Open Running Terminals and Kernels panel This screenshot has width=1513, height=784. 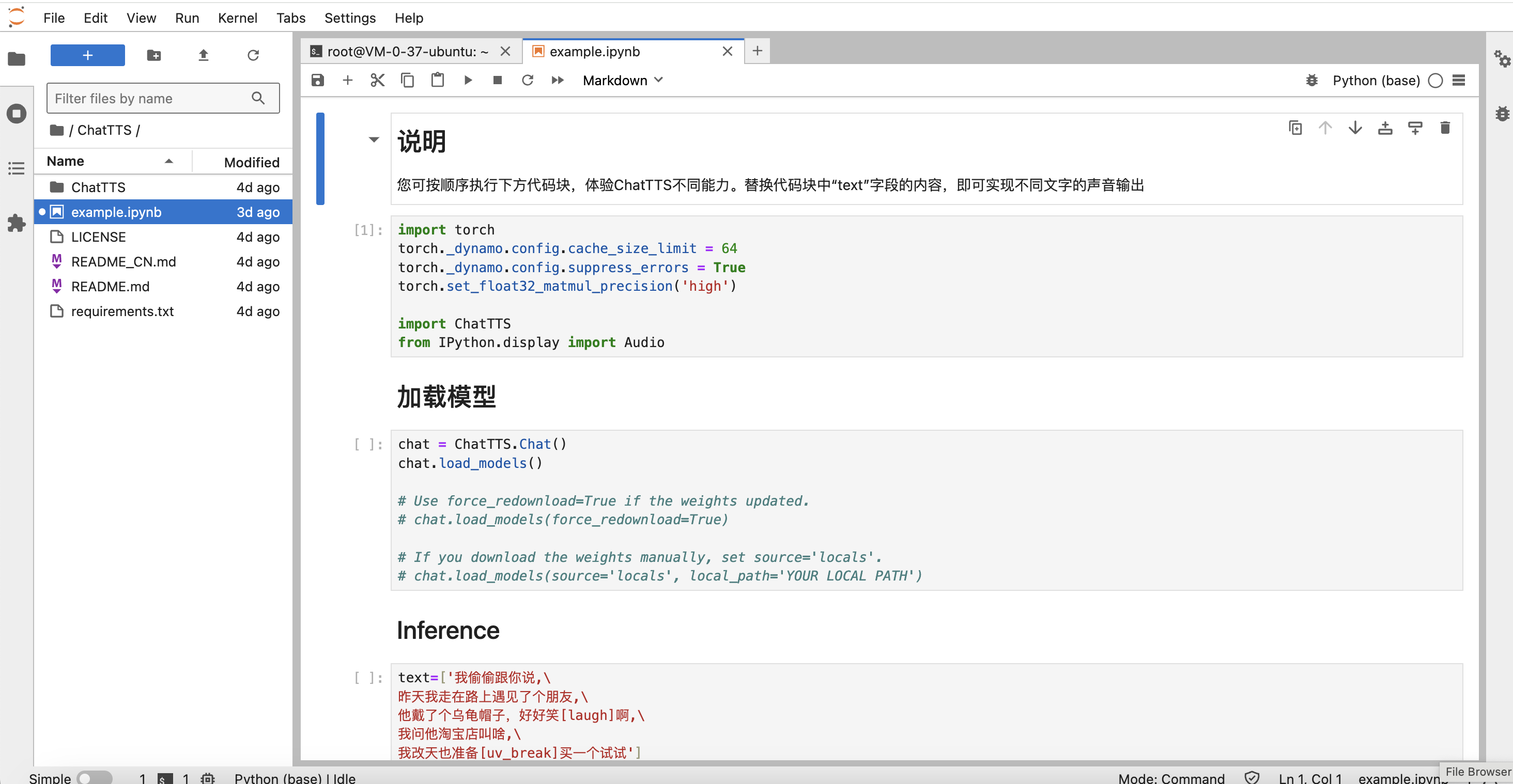pyautogui.click(x=17, y=113)
